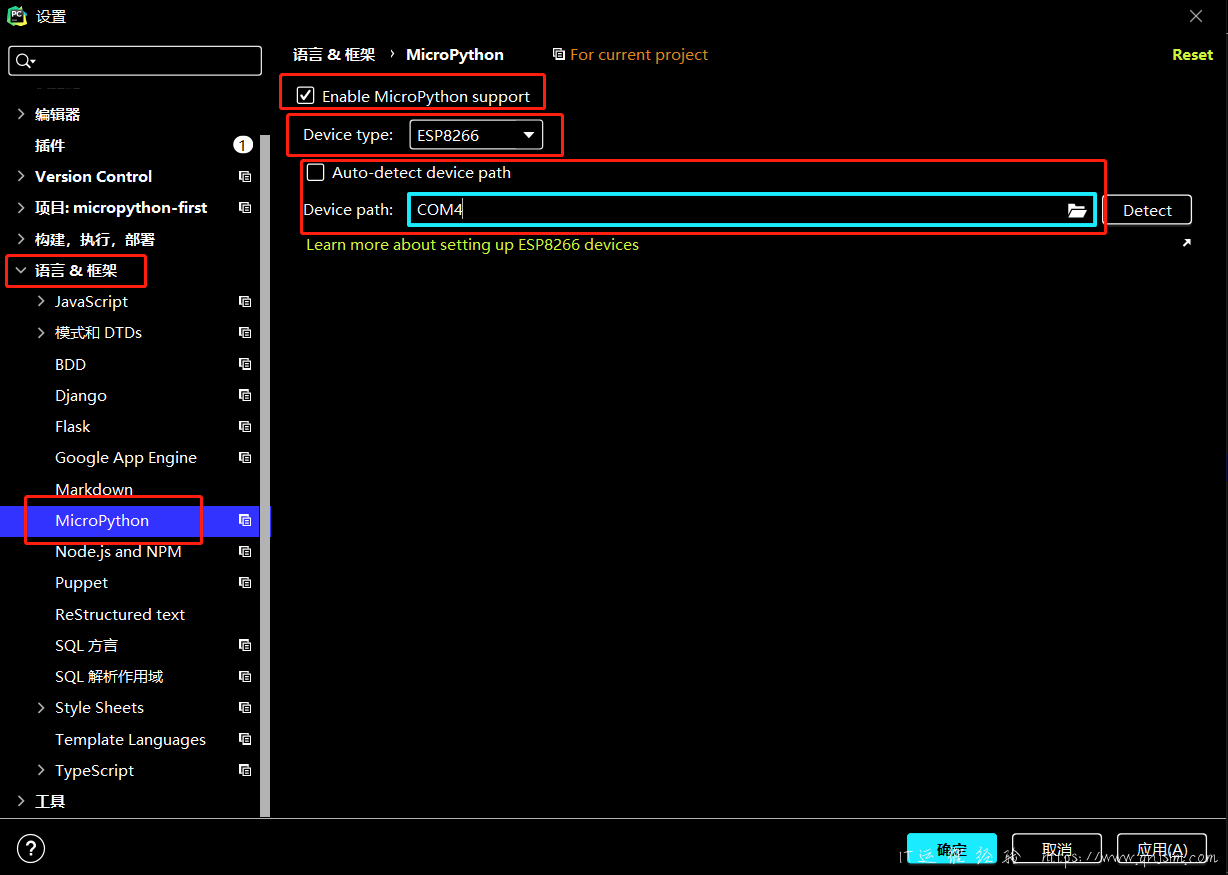Screen dimensions: 1228x875
Task: Expand the 模式和 DTDs node arrow
Action: coord(41,332)
